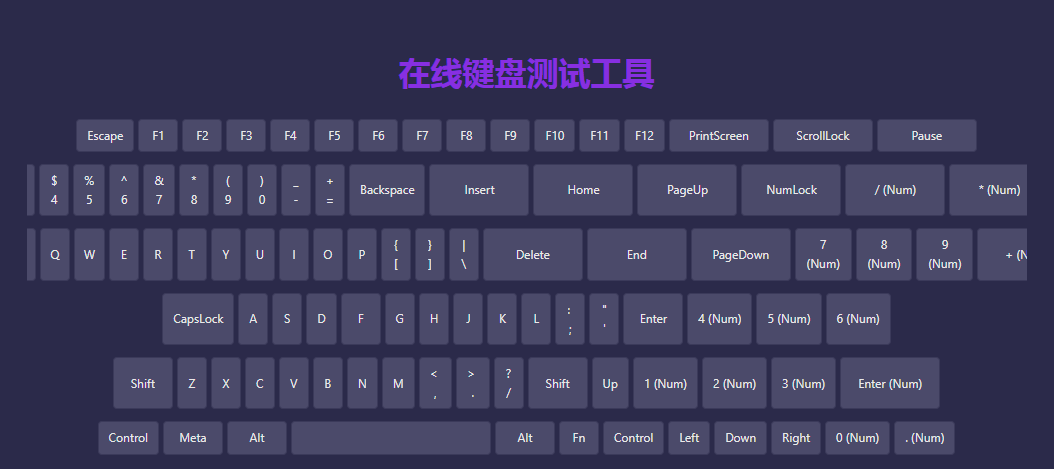Select the left bracket { [ key
This screenshot has height=469, width=1054.
click(x=396, y=255)
